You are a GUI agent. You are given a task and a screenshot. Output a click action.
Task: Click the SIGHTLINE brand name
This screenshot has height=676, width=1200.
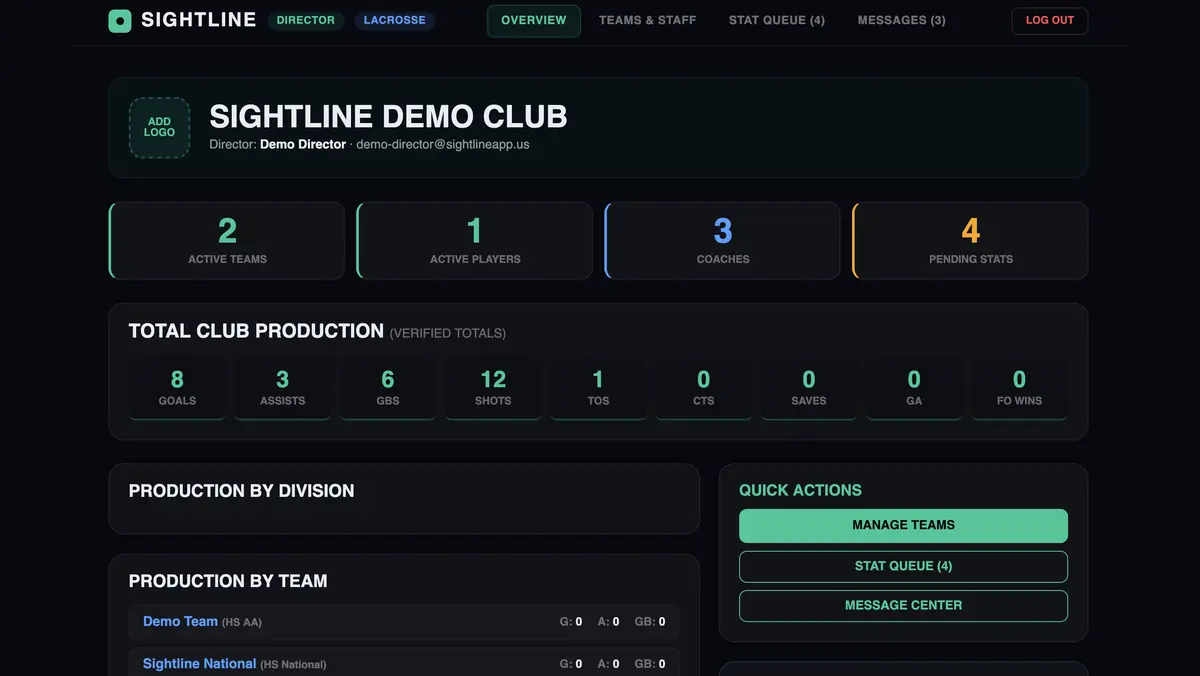(x=199, y=20)
